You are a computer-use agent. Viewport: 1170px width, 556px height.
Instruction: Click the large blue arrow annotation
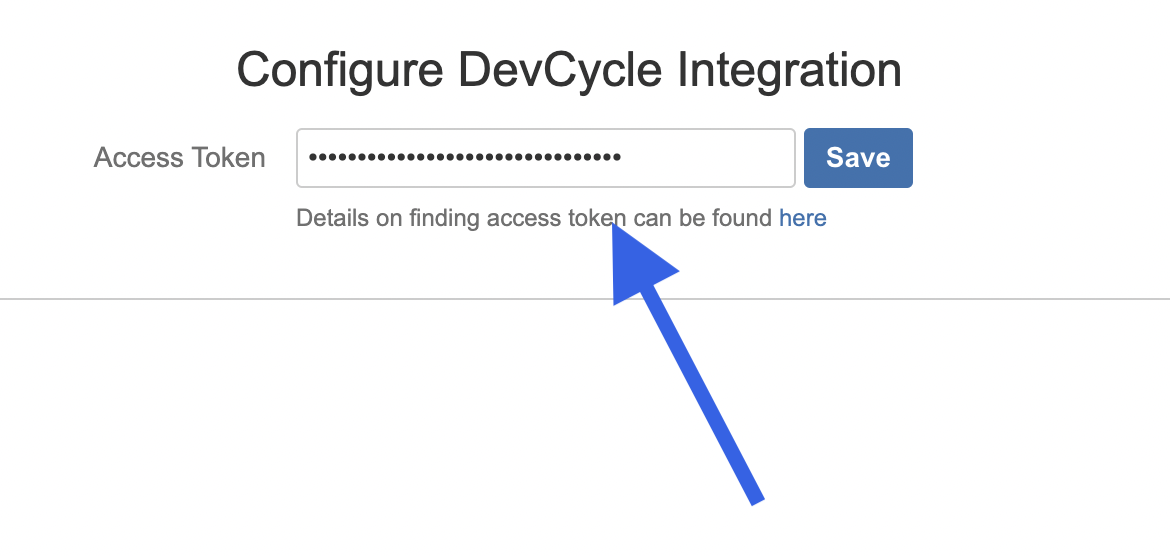(690, 380)
